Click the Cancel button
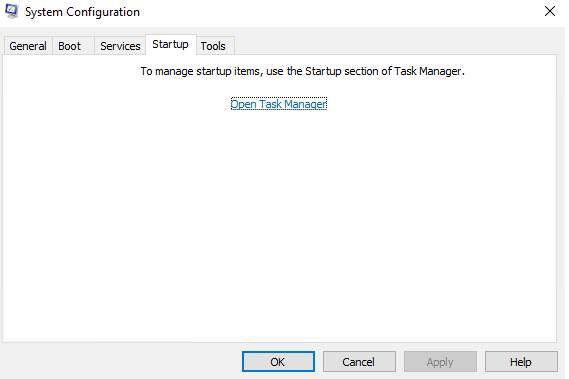The height and width of the screenshot is (379, 569). point(359,362)
